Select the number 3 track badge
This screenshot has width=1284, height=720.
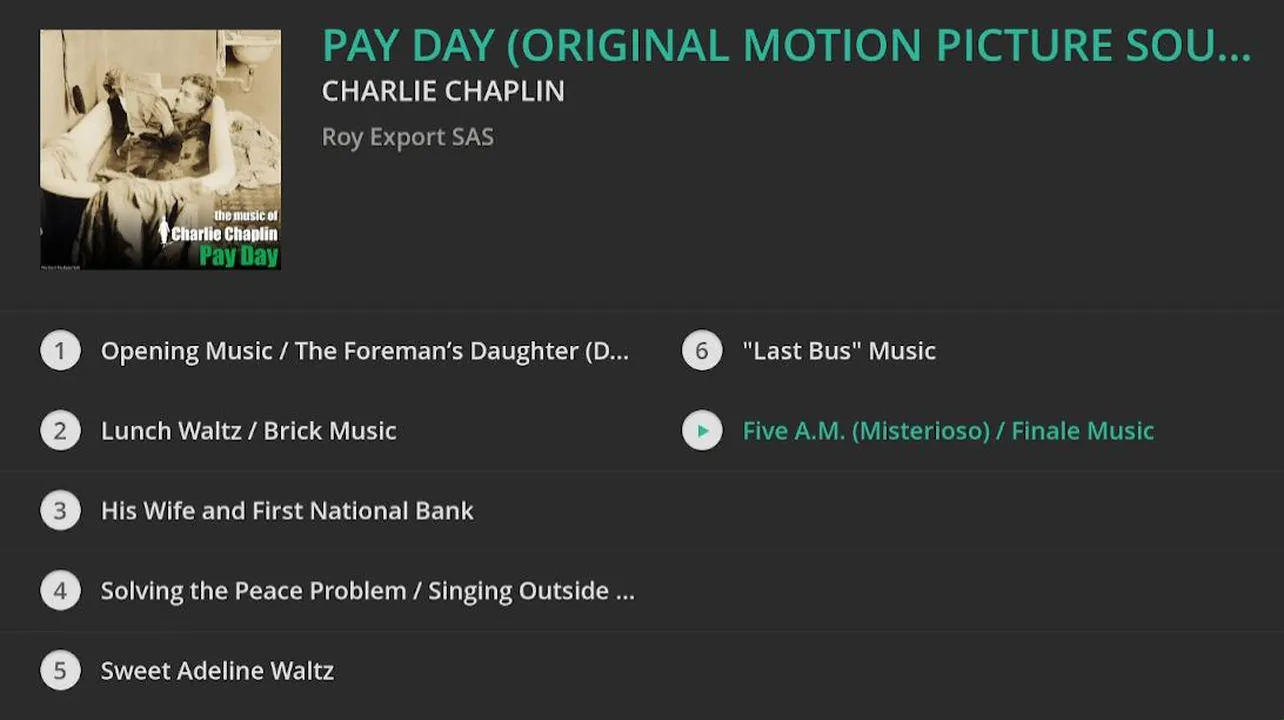(x=60, y=511)
